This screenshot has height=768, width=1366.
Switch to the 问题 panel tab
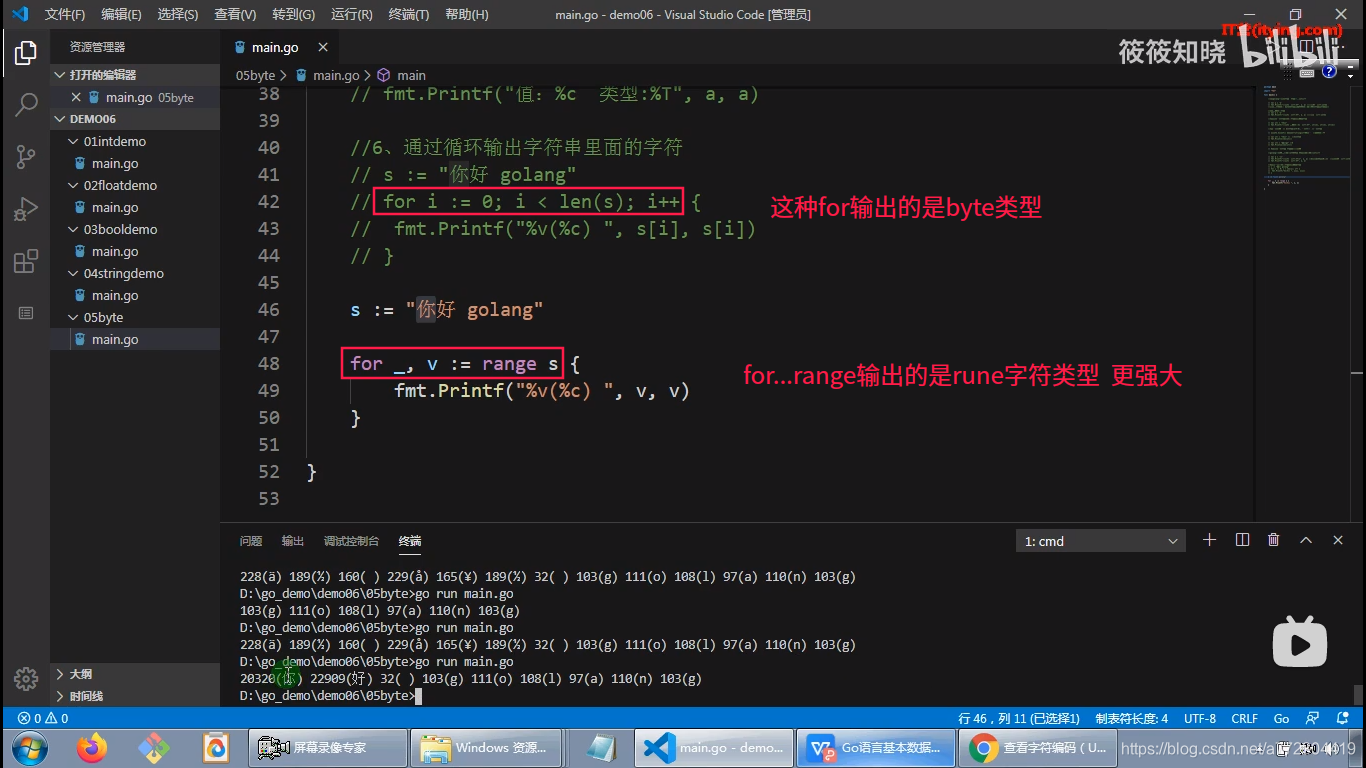tap(251, 541)
